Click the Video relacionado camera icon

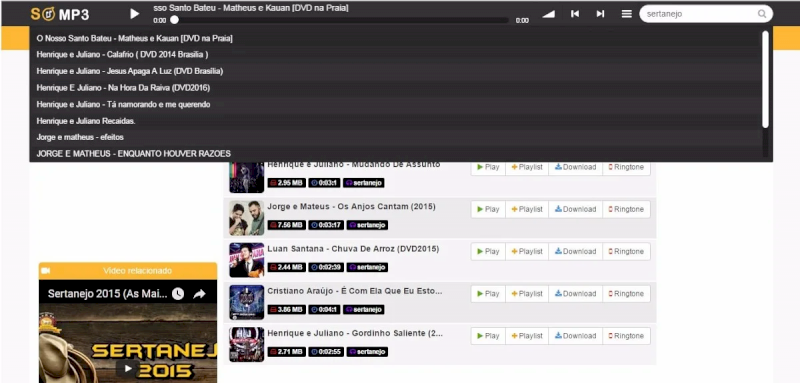[45, 270]
